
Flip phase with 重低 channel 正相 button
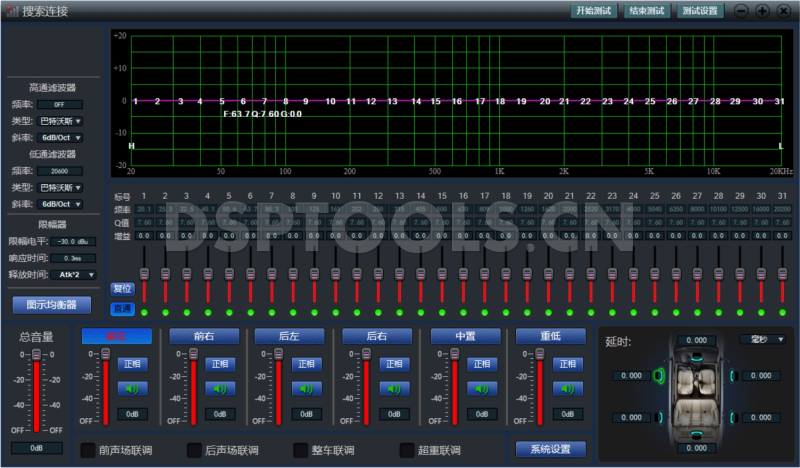568,364
